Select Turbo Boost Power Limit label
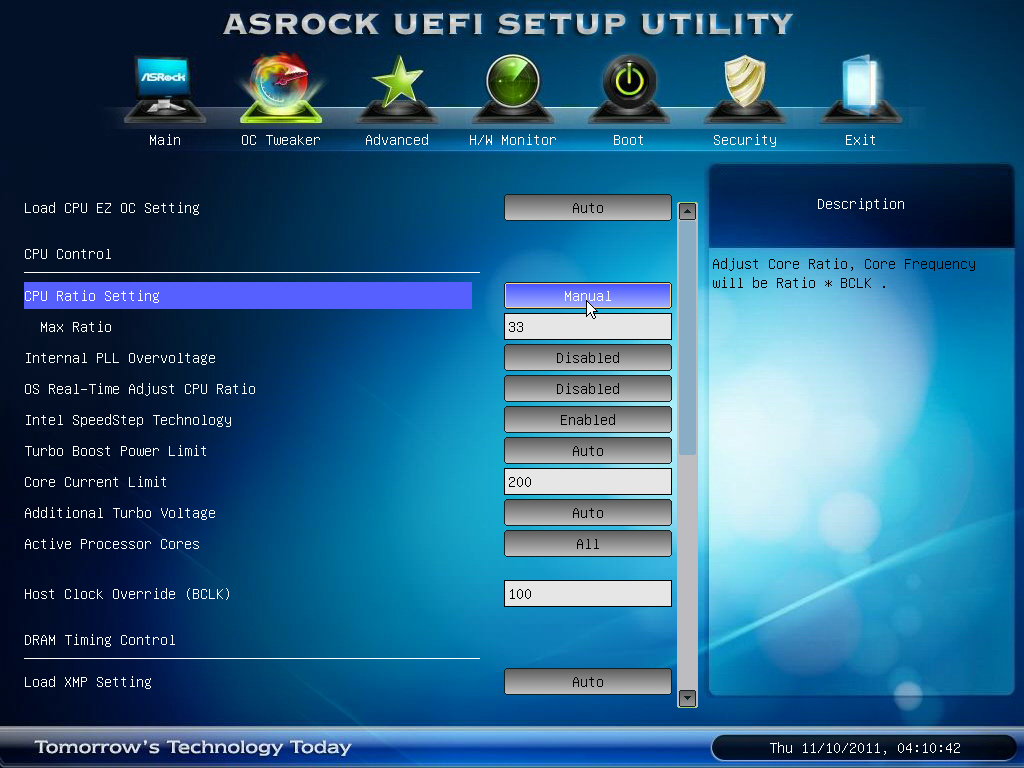Screen dimensions: 1024x768 (116, 451)
